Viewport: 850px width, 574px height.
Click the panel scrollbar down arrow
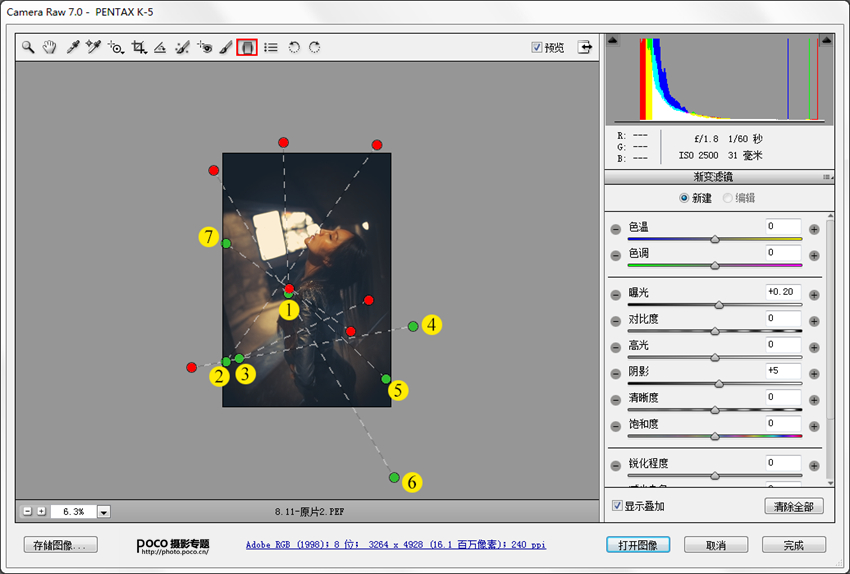click(830, 482)
